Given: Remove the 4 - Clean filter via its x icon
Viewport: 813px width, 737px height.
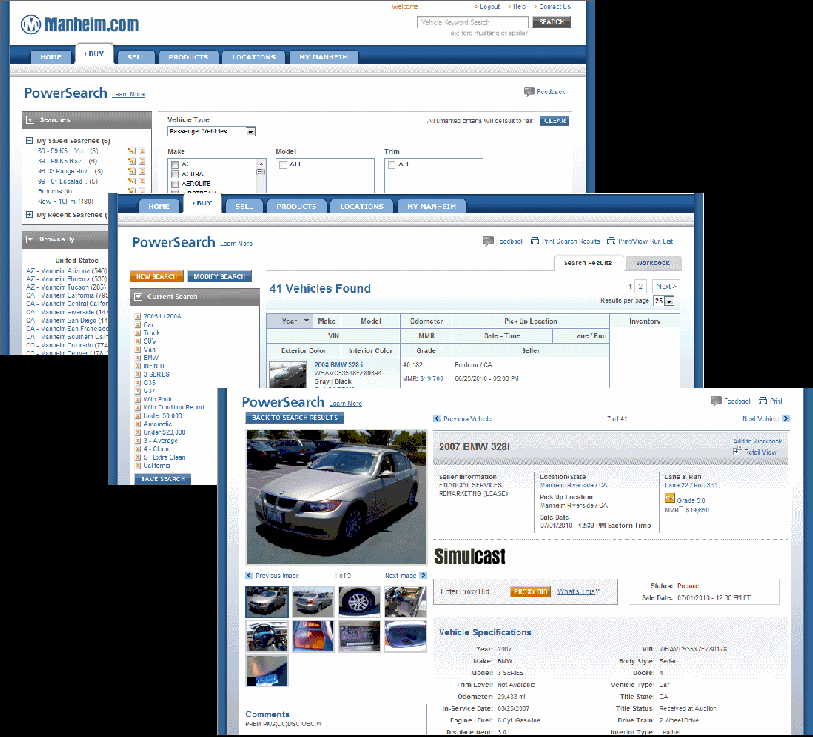Looking at the screenshot, I should click(x=138, y=449).
